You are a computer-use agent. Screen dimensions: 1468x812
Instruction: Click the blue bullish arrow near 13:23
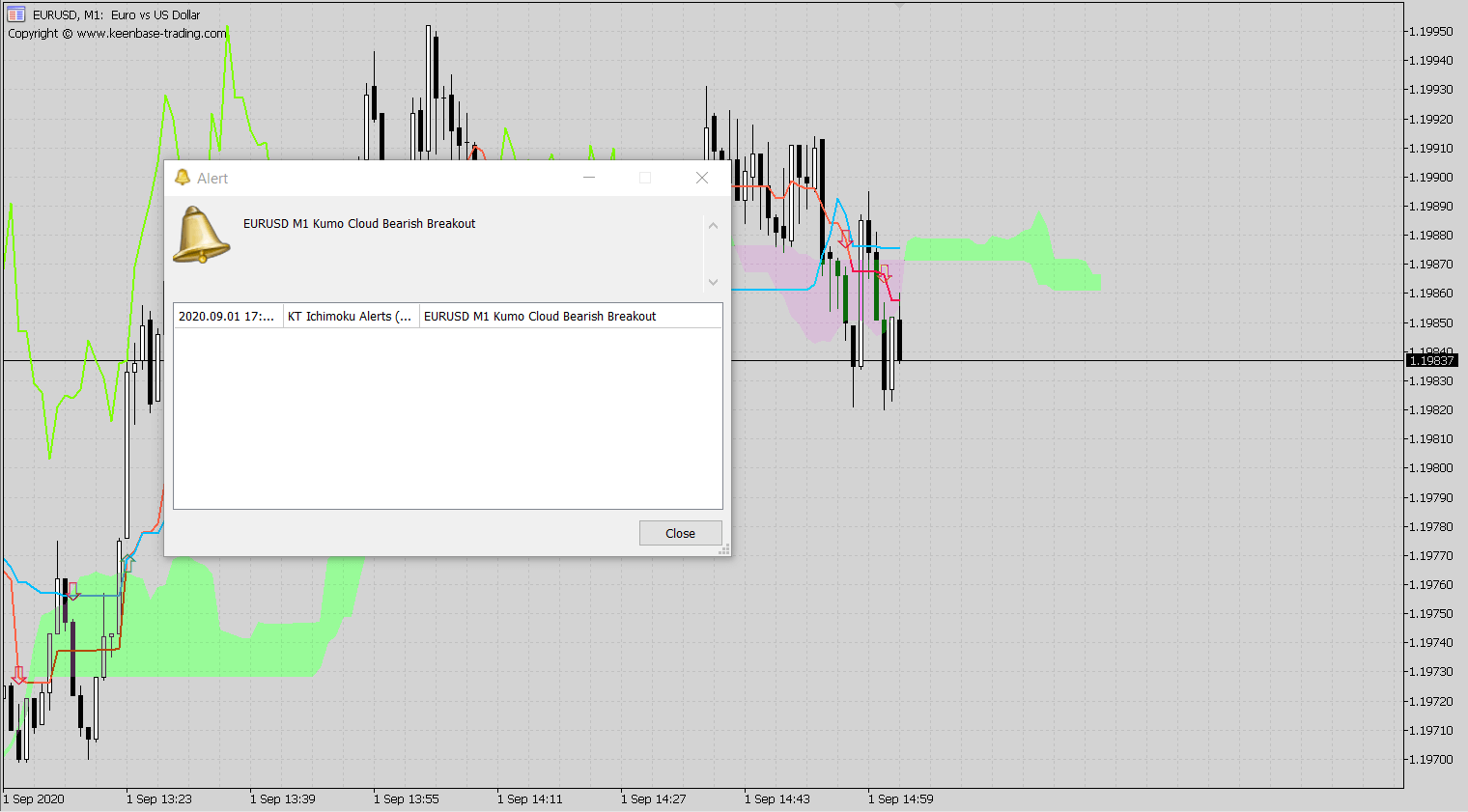point(129,561)
